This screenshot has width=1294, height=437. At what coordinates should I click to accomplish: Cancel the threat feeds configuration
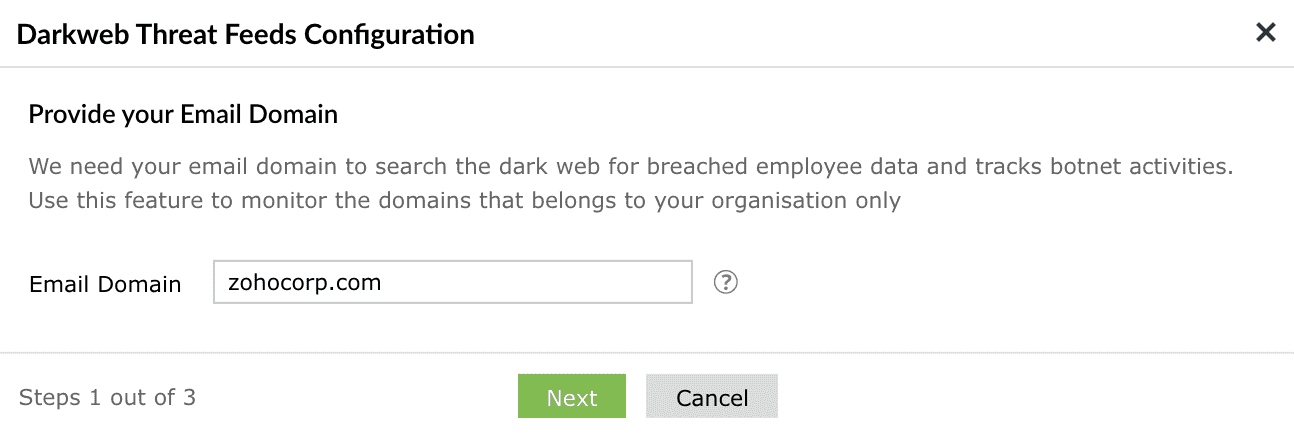711,397
